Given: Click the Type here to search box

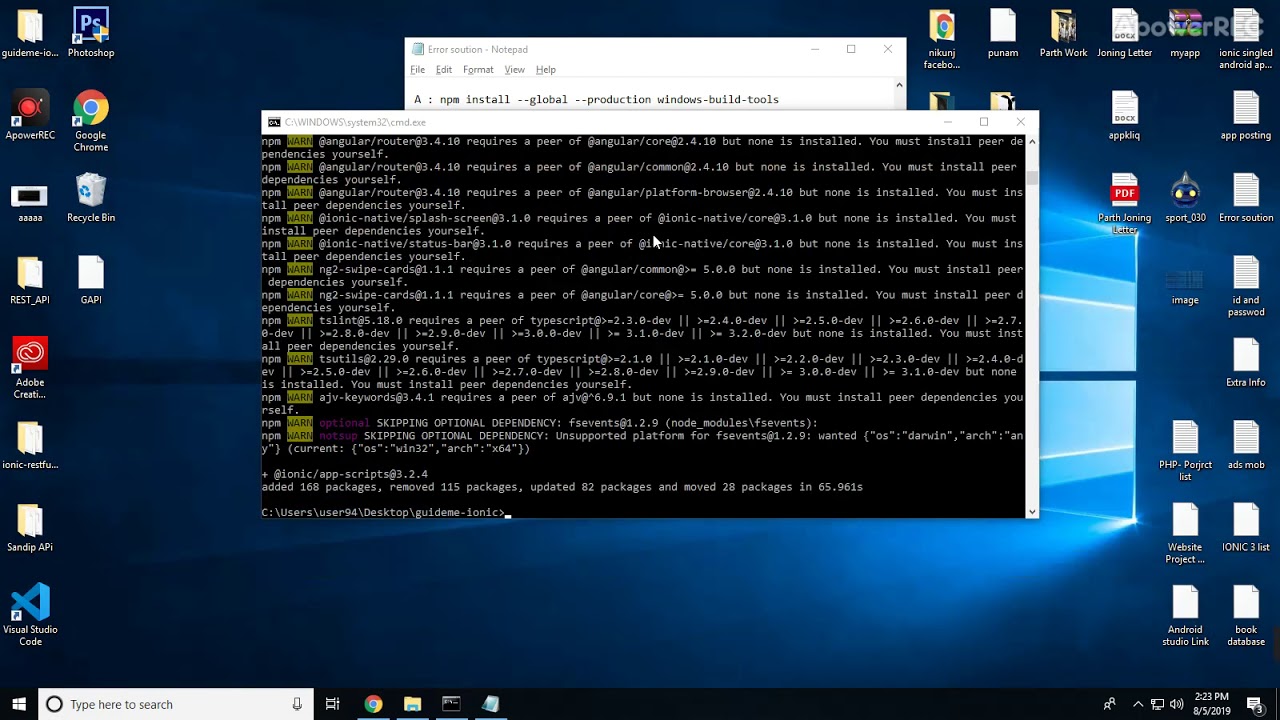Looking at the screenshot, I should tap(175, 704).
